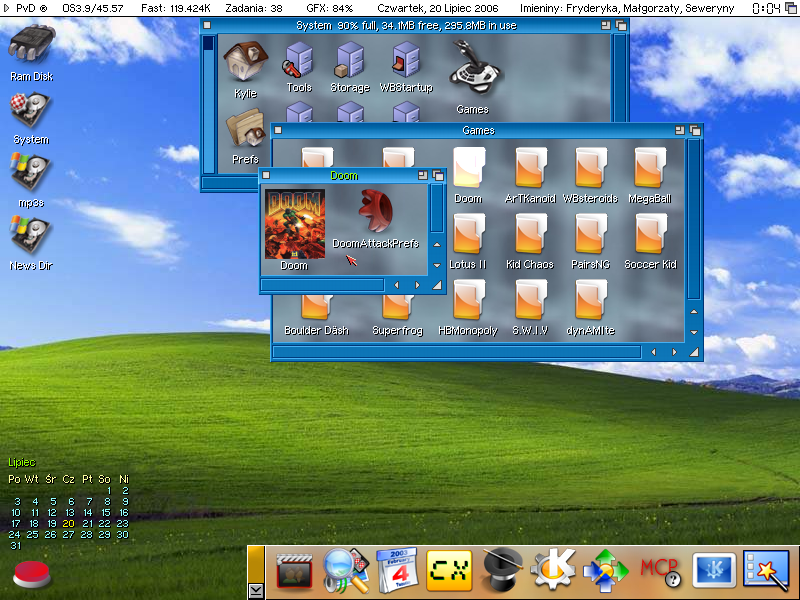Image resolution: width=800 pixels, height=600 pixels.
Task: Launch the magic wand window dock icon
Action: 766,571
